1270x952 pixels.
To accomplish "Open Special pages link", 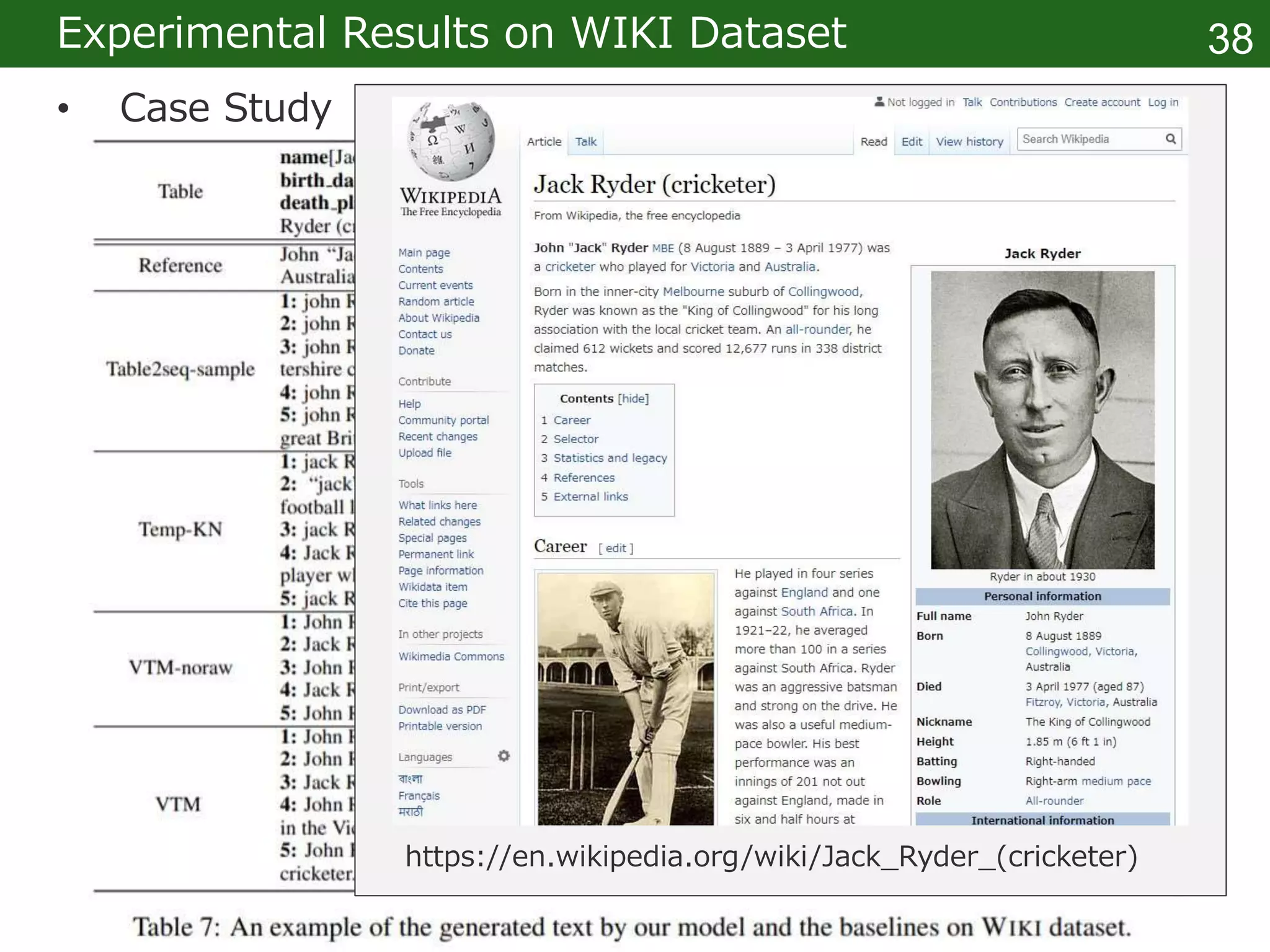I will pos(432,538).
